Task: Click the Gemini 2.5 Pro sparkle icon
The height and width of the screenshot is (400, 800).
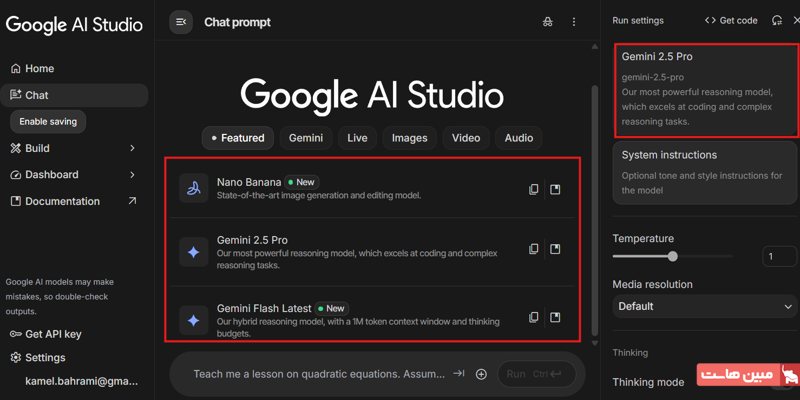Action: point(193,252)
